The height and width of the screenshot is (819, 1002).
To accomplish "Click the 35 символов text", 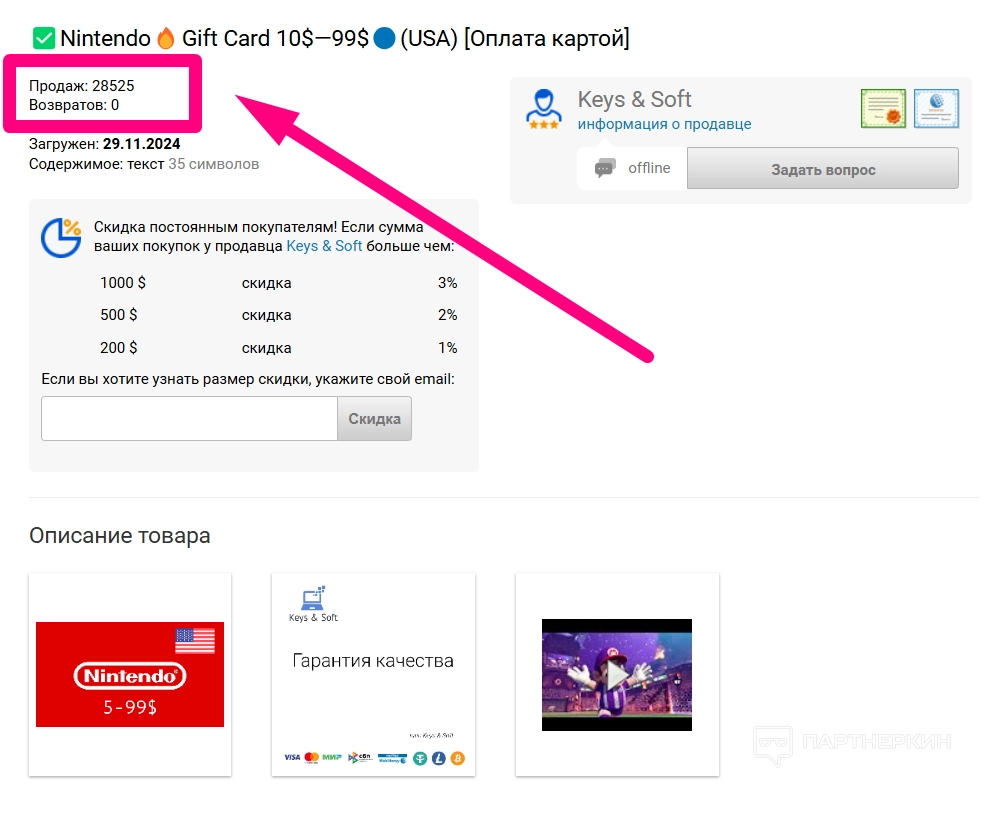I will (213, 164).
